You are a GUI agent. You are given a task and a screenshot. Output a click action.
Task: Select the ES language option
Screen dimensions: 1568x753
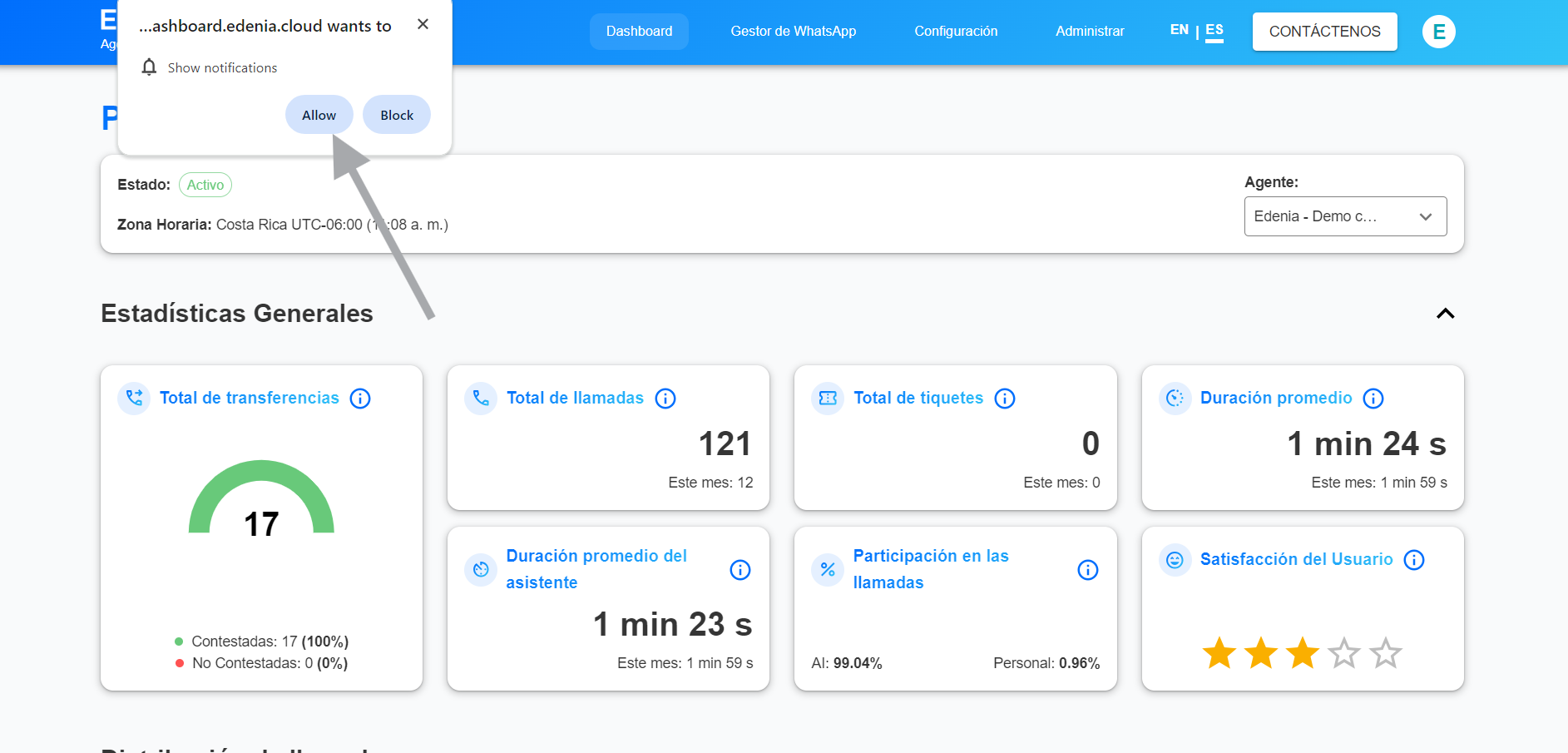click(x=1214, y=30)
